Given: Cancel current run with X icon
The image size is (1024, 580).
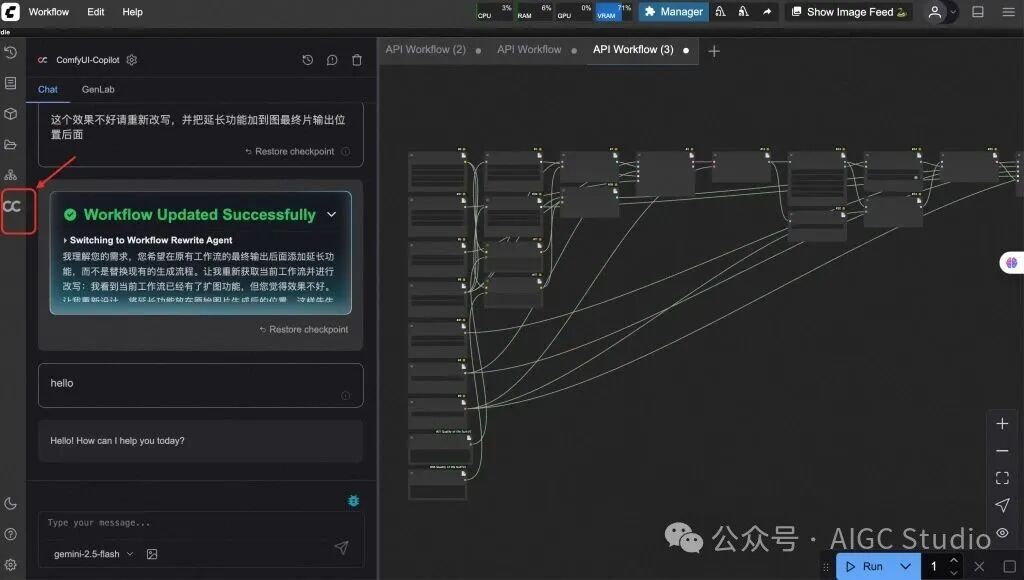Looking at the screenshot, I should coord(979,566).
